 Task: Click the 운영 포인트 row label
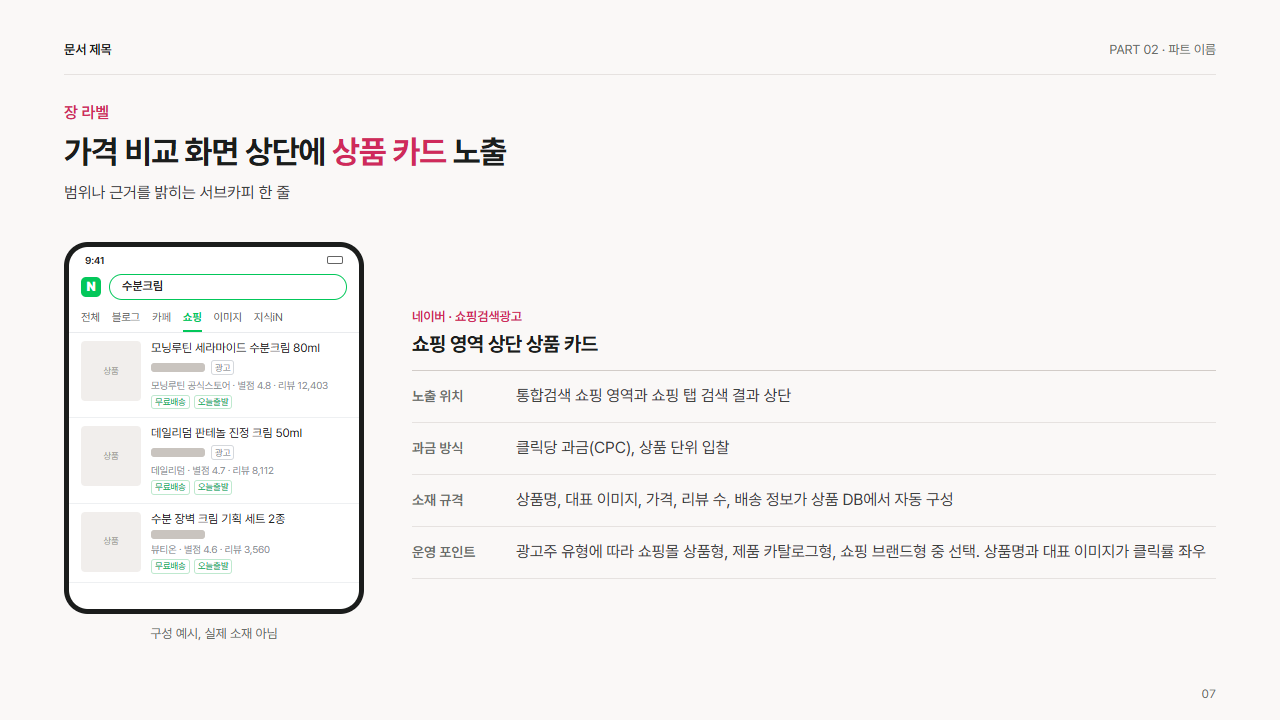pos(444,552)
